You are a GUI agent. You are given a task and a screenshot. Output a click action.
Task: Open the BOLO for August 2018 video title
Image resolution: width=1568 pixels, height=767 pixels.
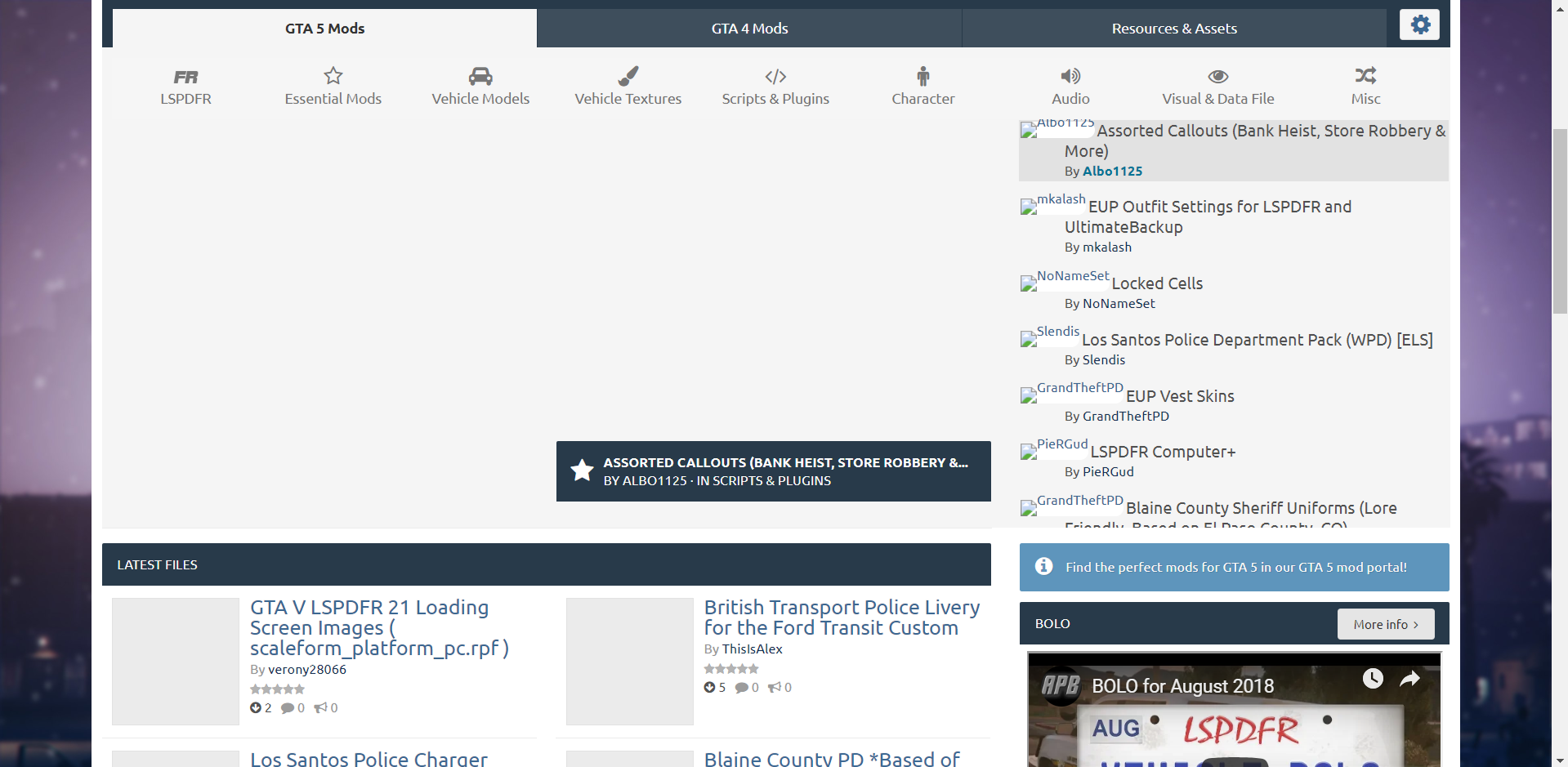1183,686
